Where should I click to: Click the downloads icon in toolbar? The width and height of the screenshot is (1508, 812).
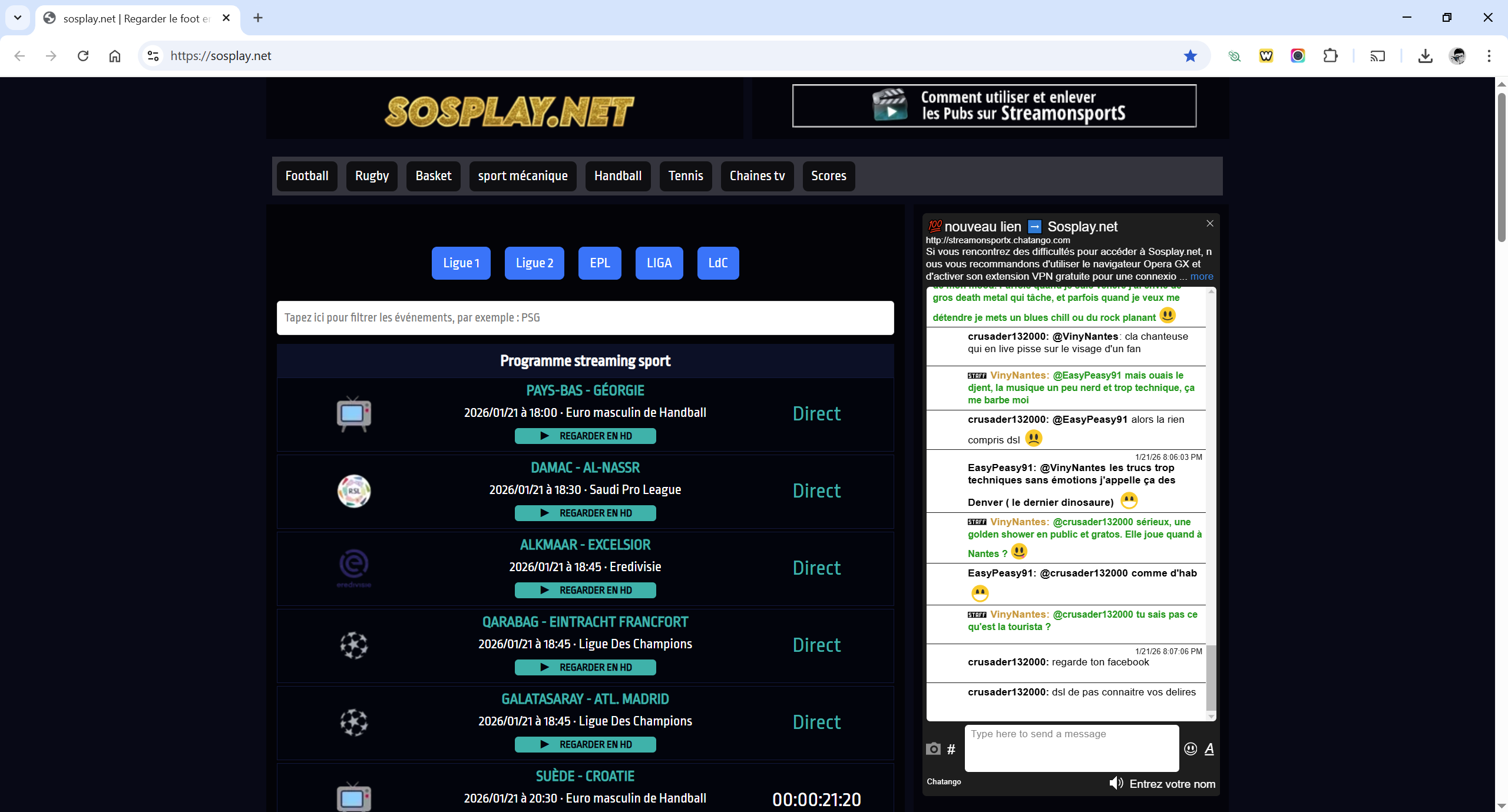tap(1425, 56)
